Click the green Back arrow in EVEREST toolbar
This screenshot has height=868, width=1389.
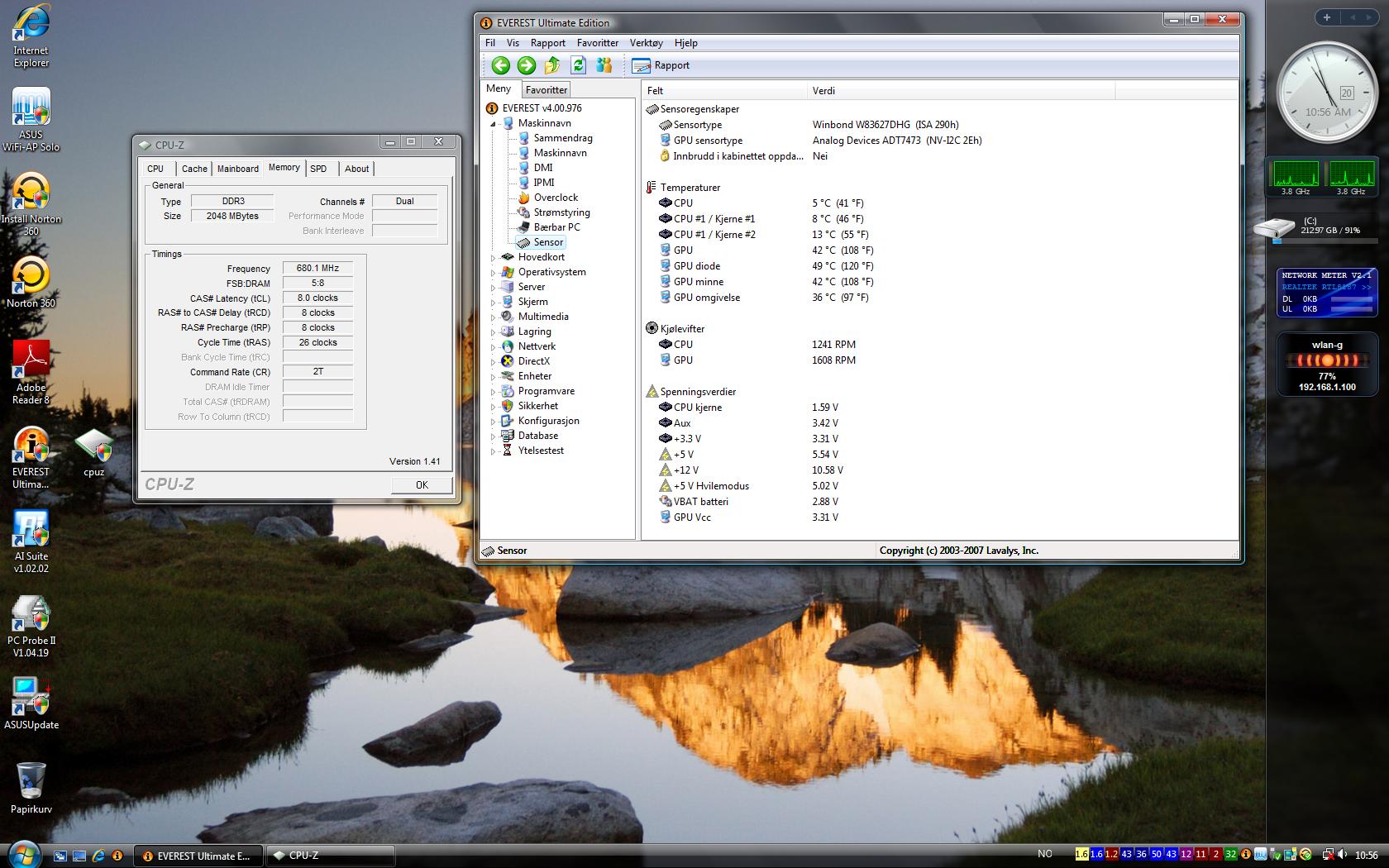click(500, 65)
